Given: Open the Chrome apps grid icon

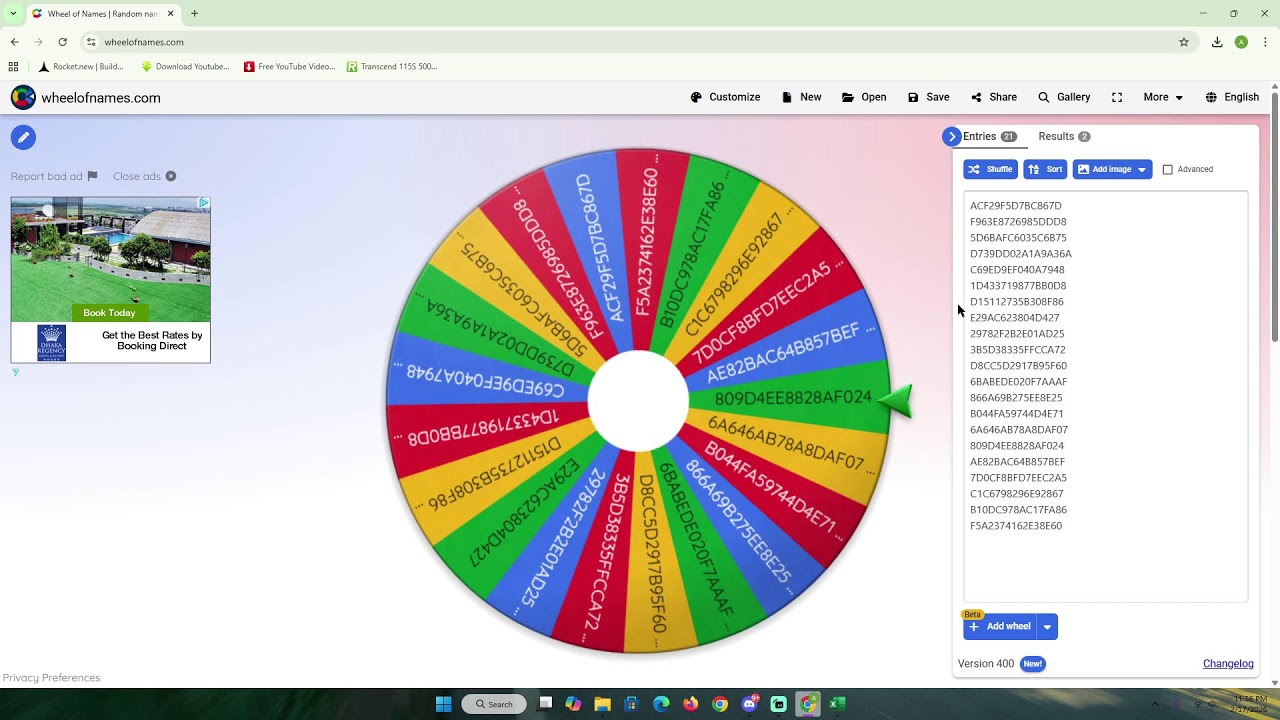Looking at the screenshot, I should point(13,67).
